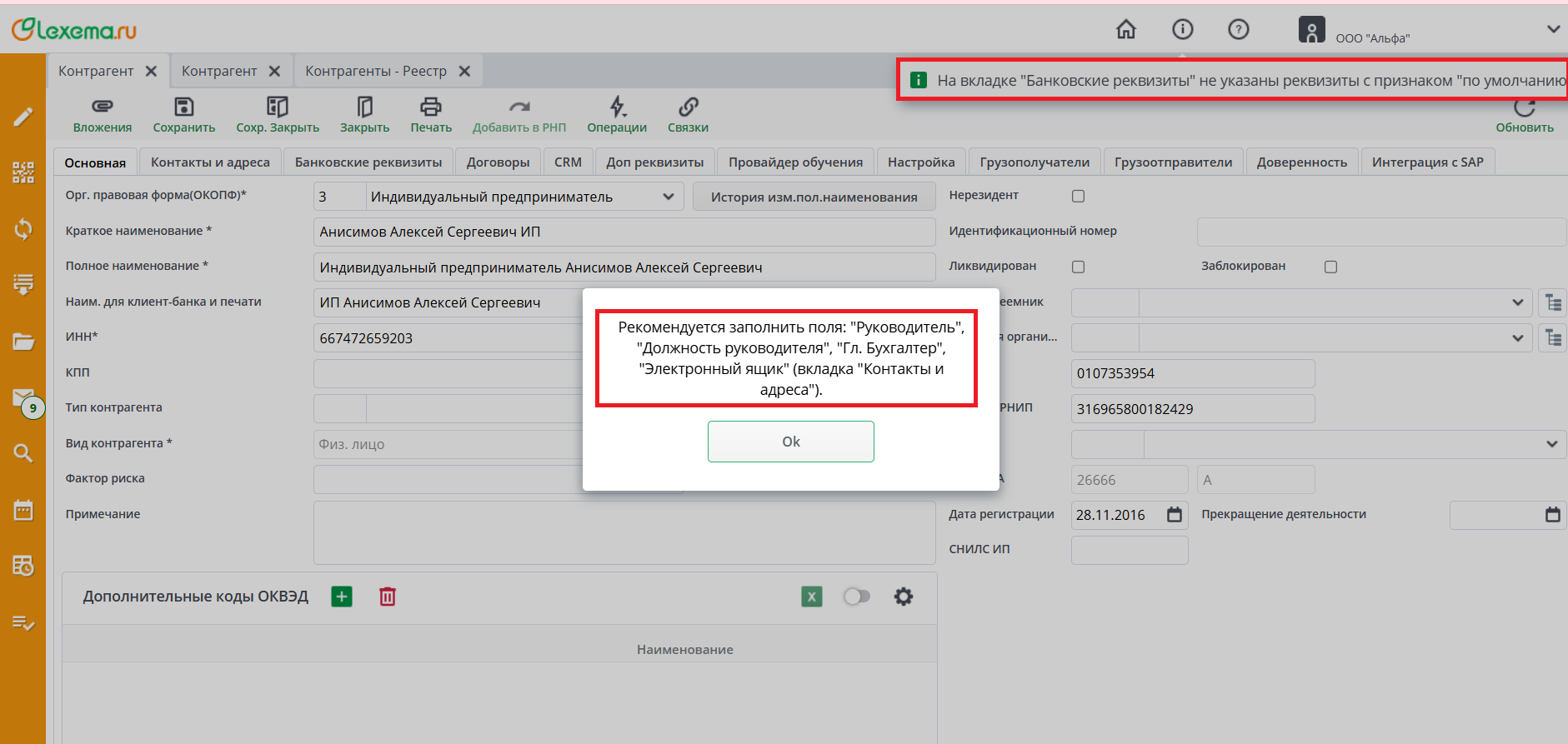Viewport: 1568px width, 744px height.
Task: Add an additional ОКВЭД code with the green plus
Action: [x=342, y=597]
